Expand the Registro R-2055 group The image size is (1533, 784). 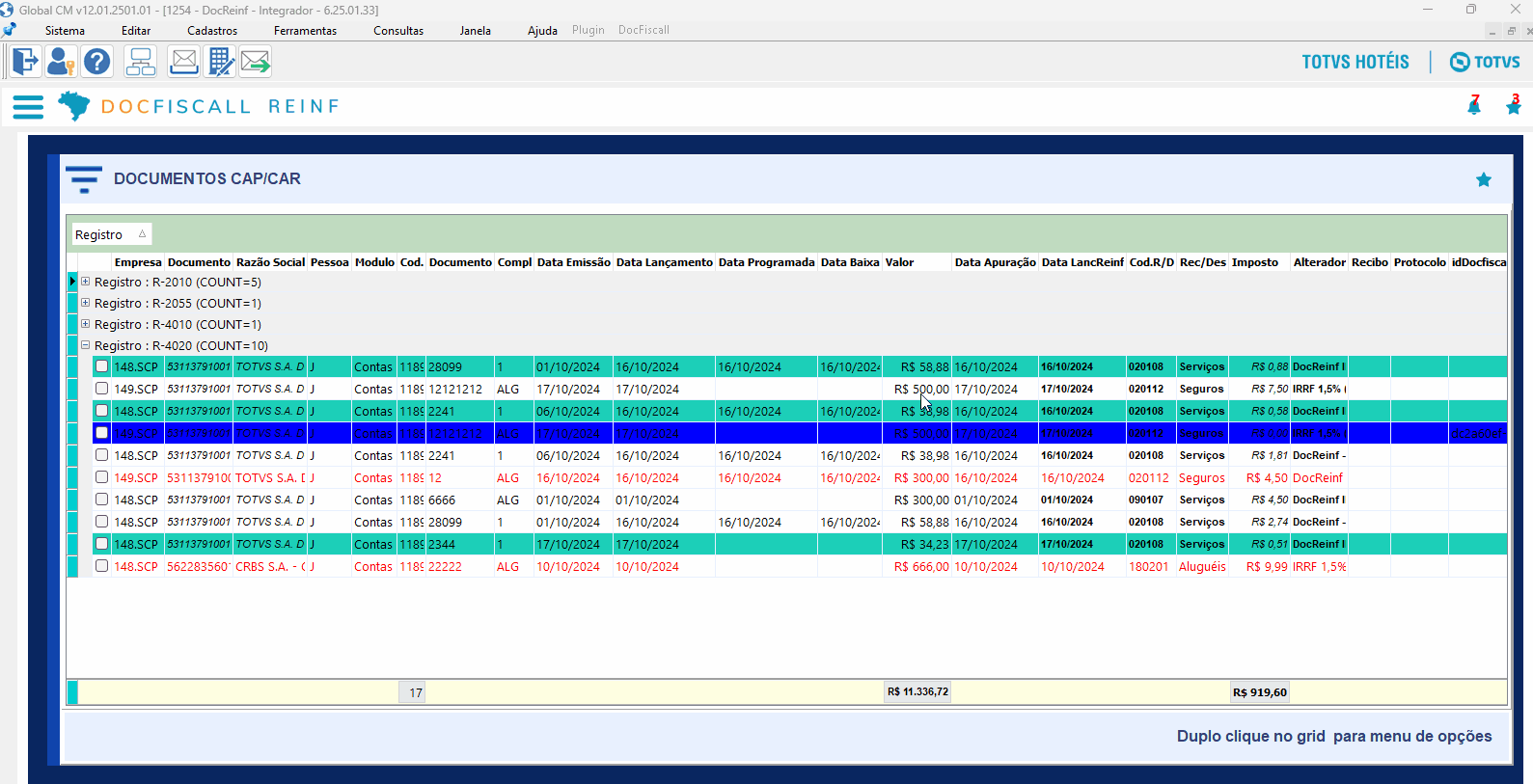coord(85,303)
